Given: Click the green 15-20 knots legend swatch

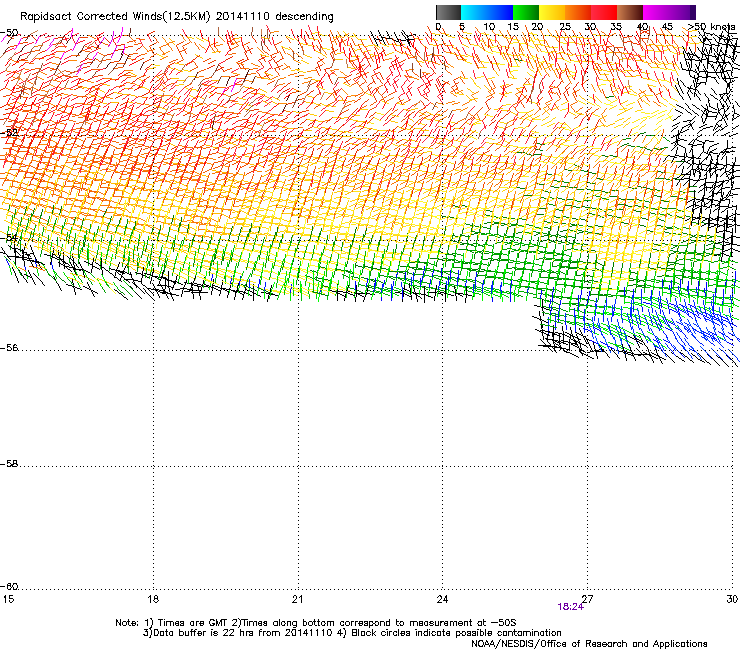Looking at the screenshot, I should pyautogui.click(x=526, y=12).
